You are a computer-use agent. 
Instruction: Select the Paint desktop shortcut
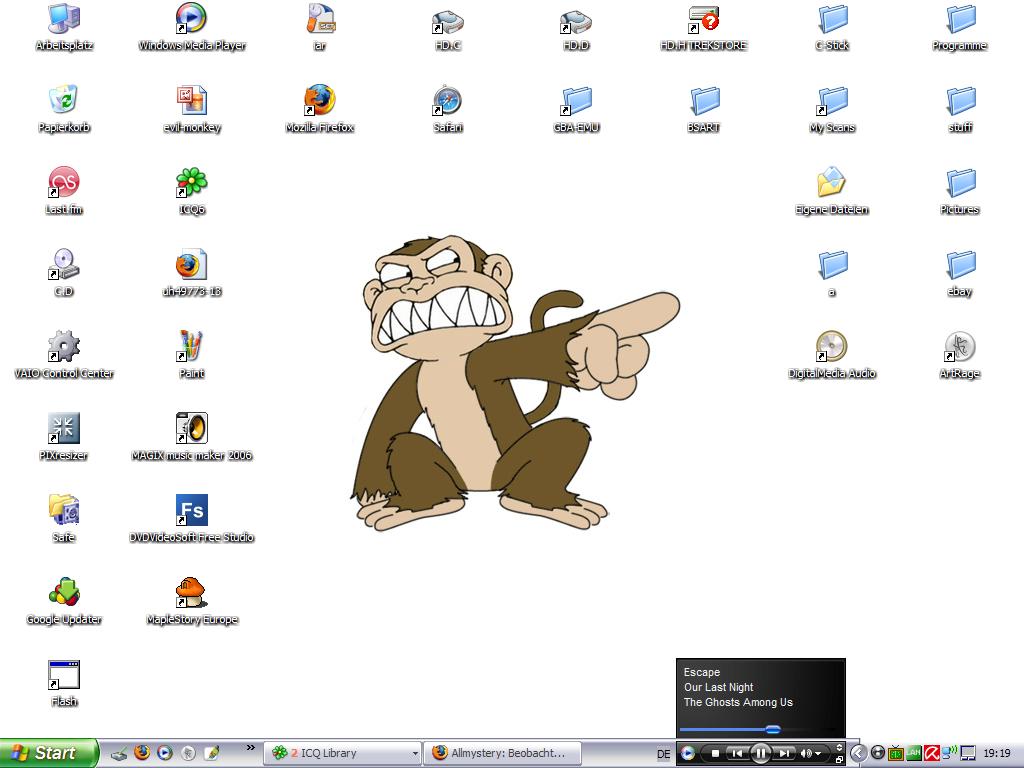click(x=191, y=356)
